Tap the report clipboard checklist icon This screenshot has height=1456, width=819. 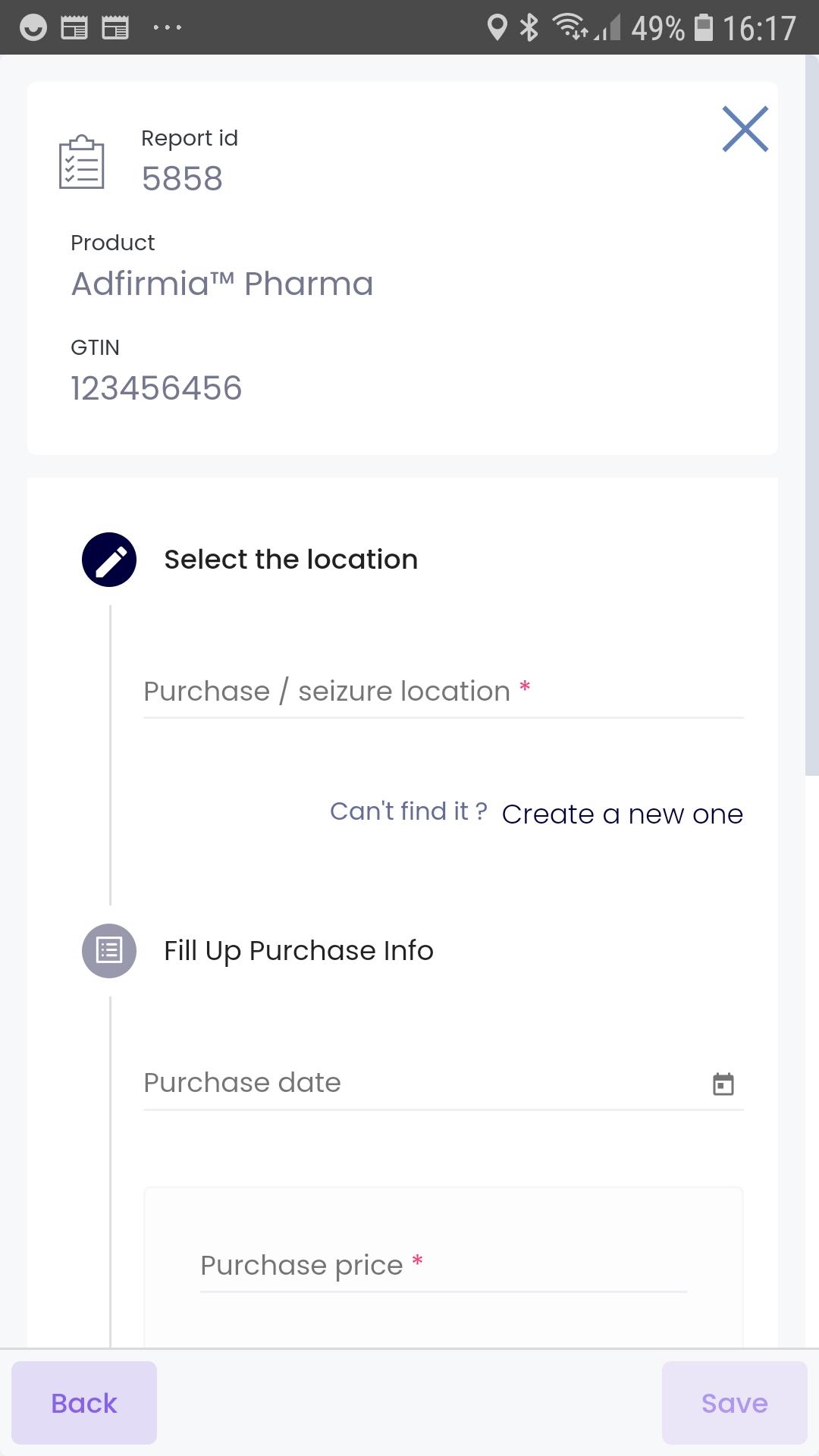[82, 162]
